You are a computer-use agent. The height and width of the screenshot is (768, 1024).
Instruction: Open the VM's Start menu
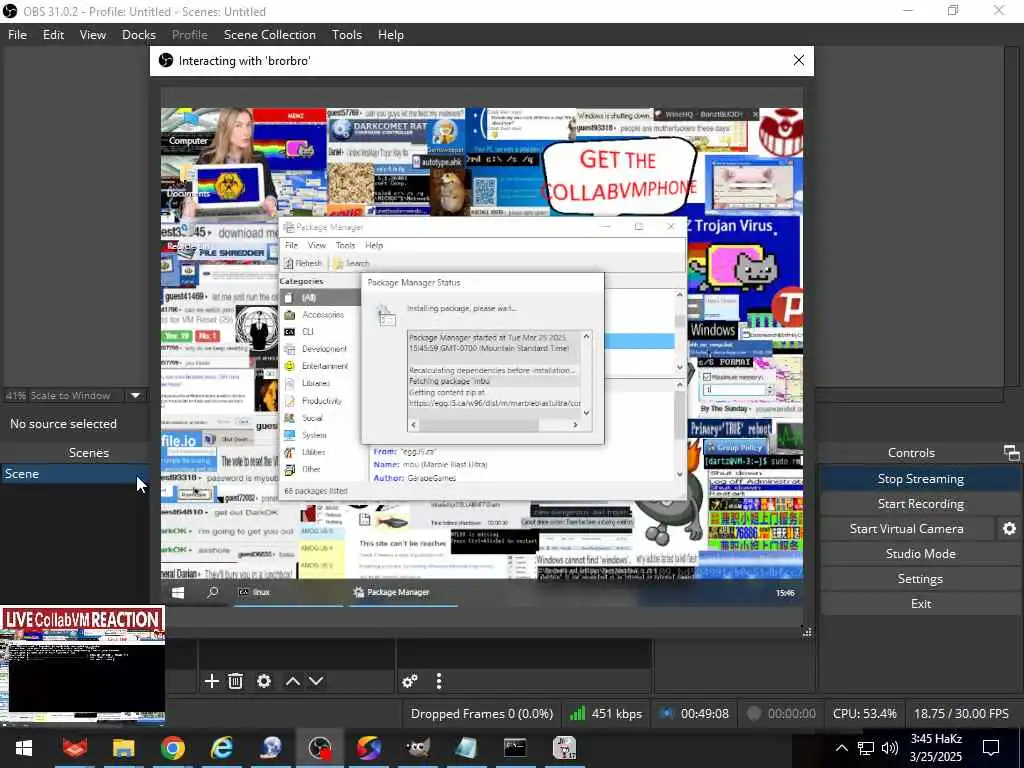(x=178, y=592)
